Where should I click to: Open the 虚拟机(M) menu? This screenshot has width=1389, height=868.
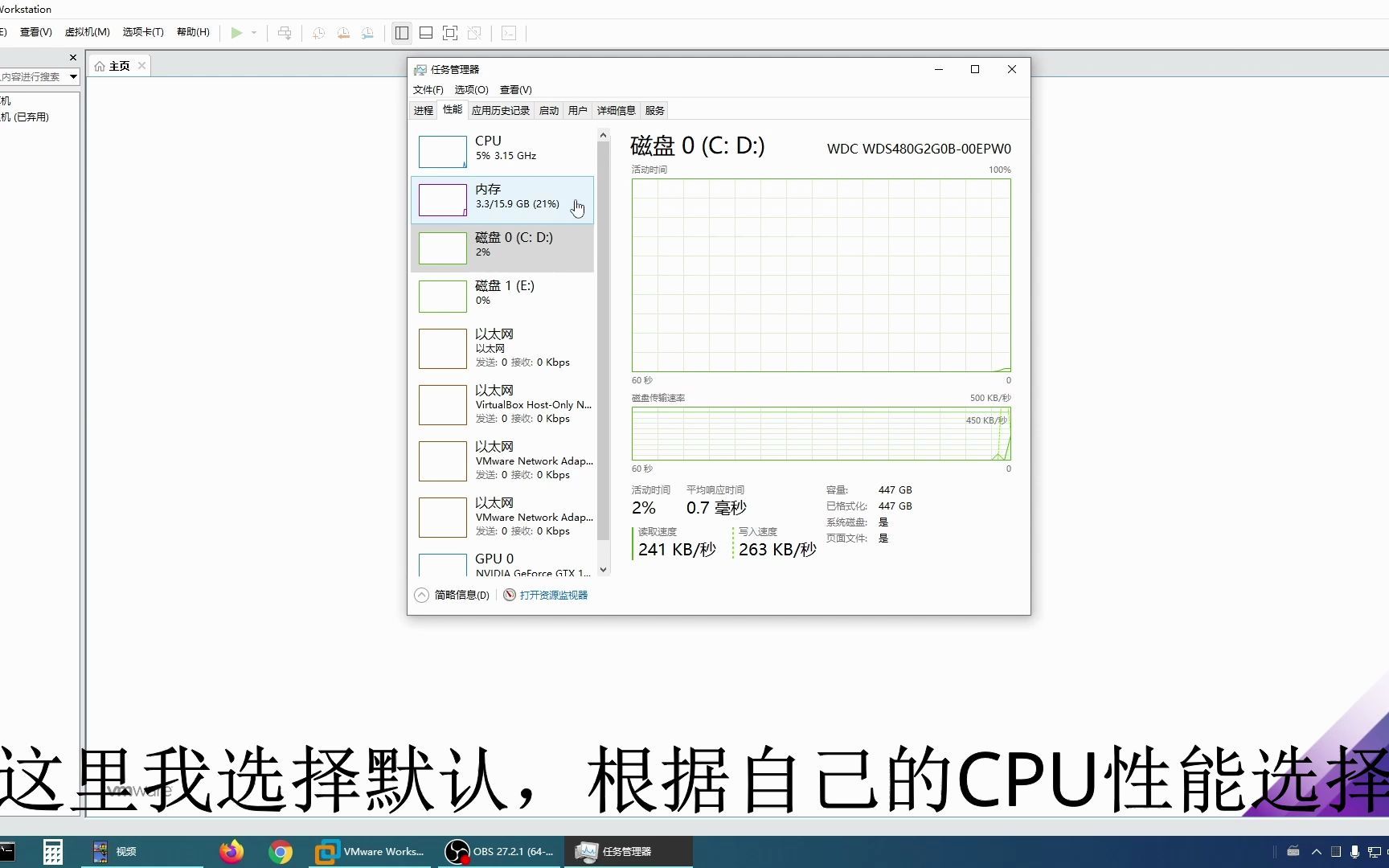87,31
